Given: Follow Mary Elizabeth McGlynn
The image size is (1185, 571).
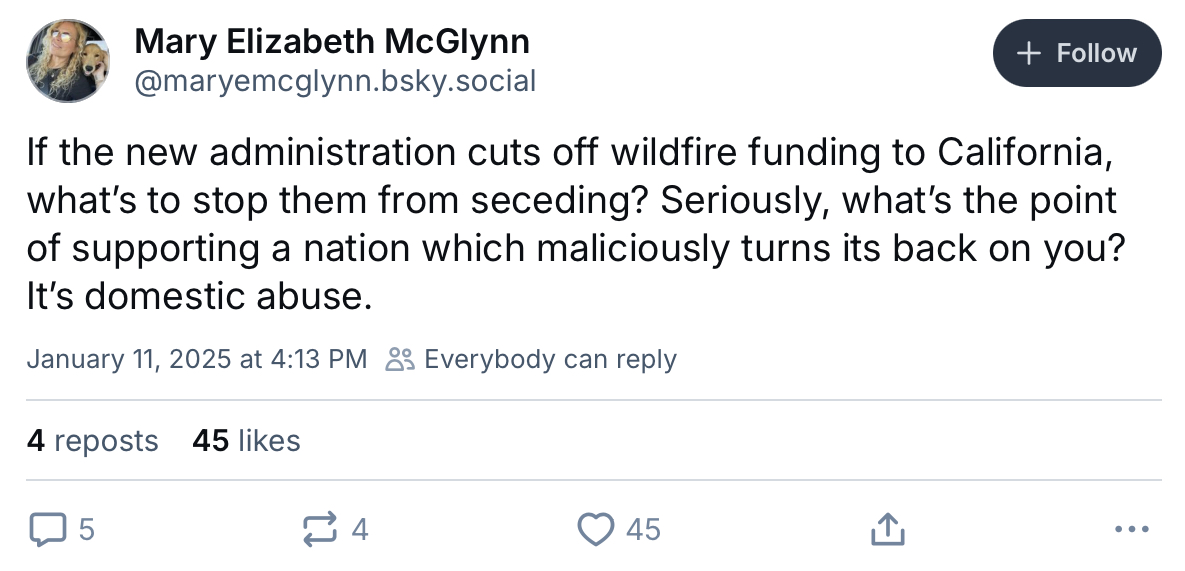Looking at the screenshot, I should 1077,53.
